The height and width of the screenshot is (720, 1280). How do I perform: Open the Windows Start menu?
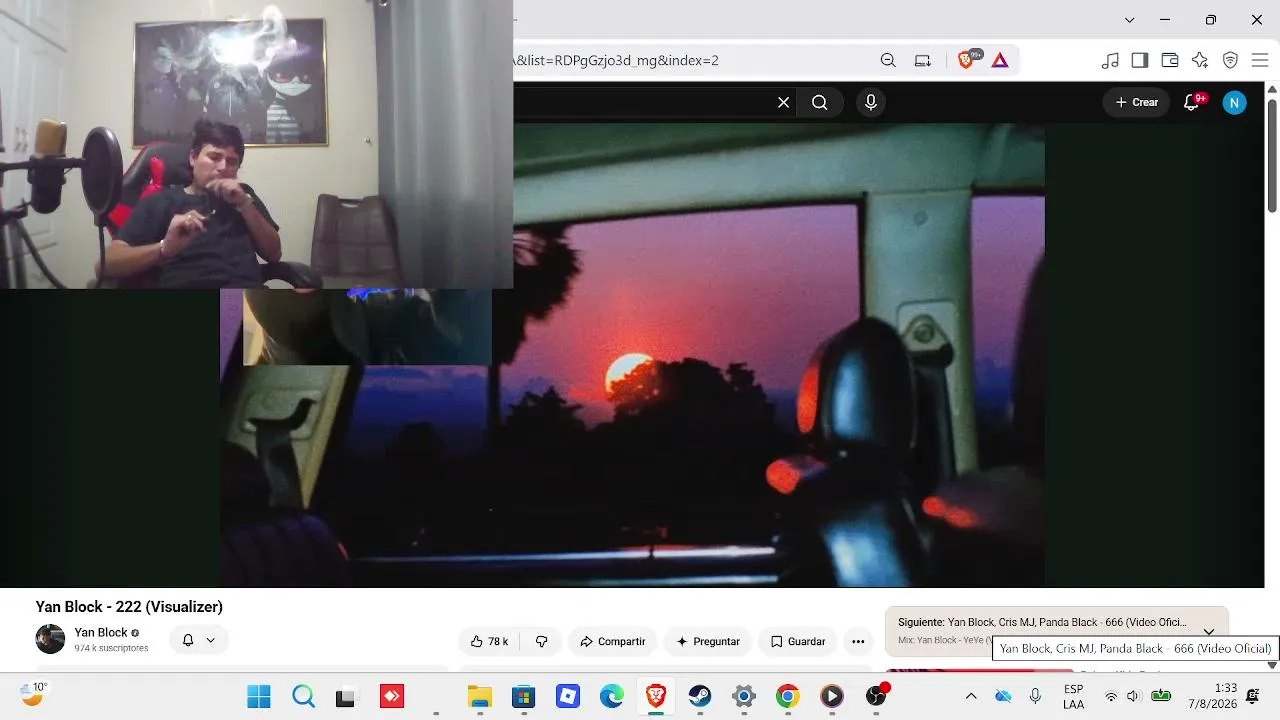tap(259, 696)
